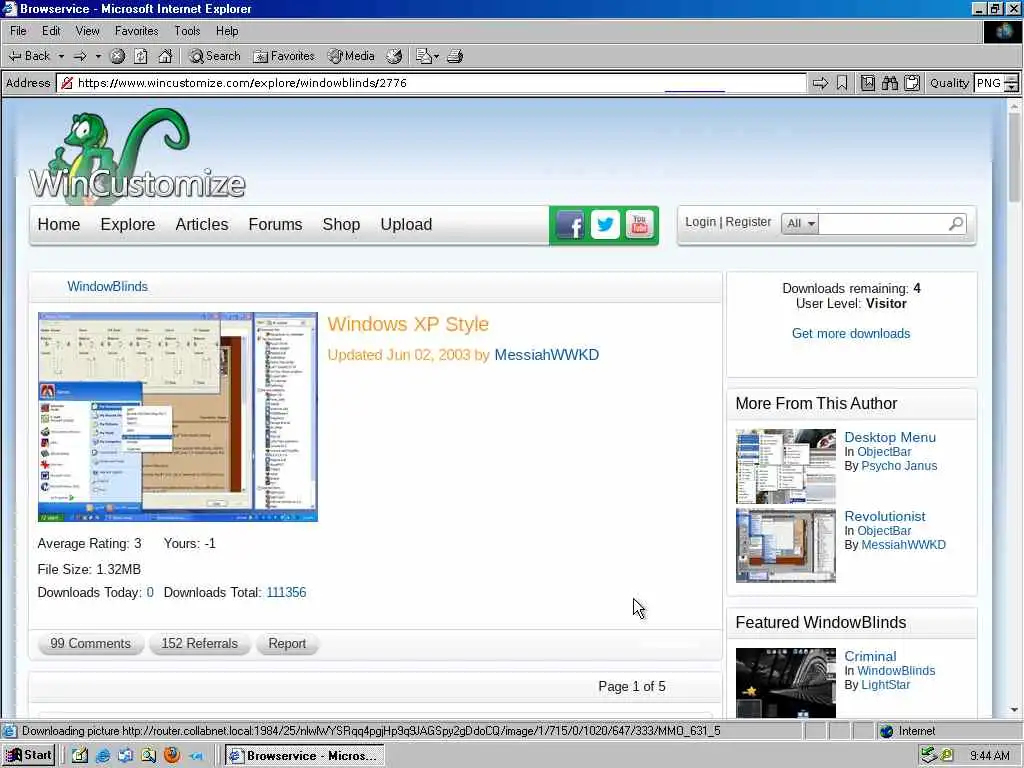Viewport: 1024px width, 768px height.
Task: Open the Articles site section
Action: pyautogui.click(x=202, y=225)
